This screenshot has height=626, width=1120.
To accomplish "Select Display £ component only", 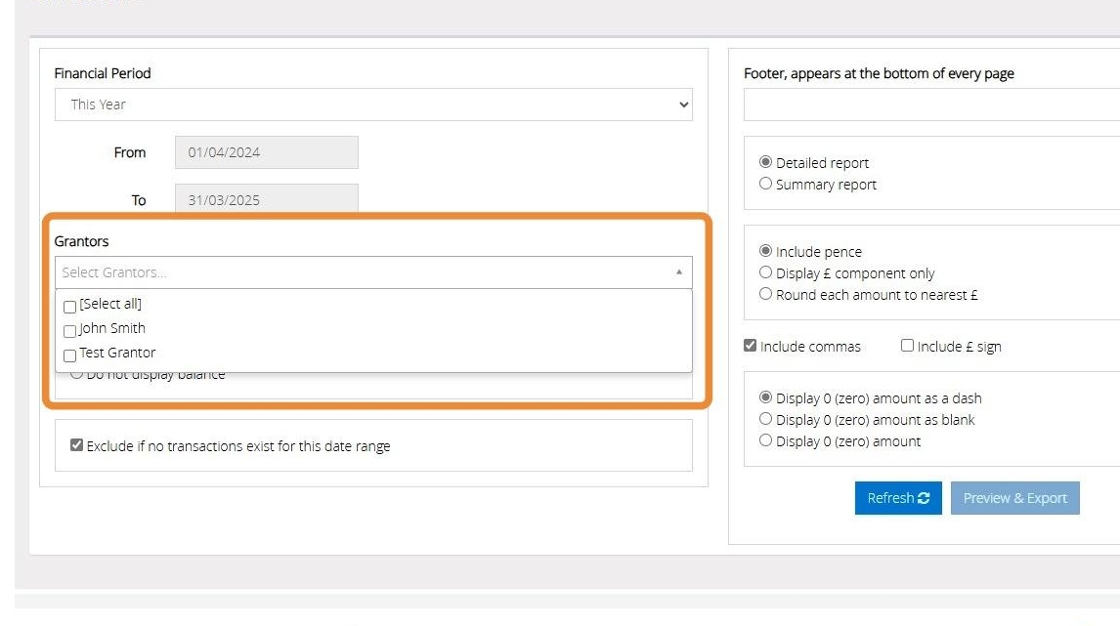I will pyautogui.click(x=766, y=273).
